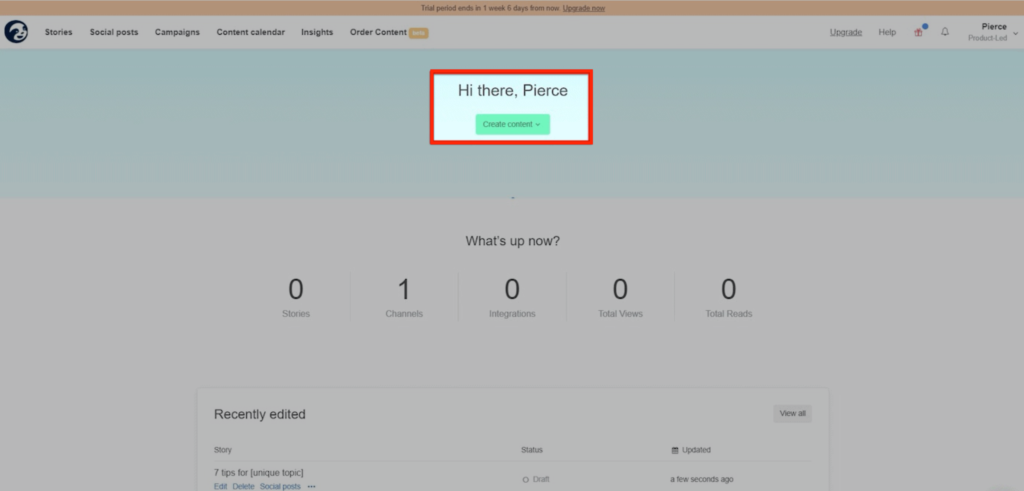1024x491 pixels.
Task: Click 'a few seconds ago' timestamp
Action: coord(702,479)
